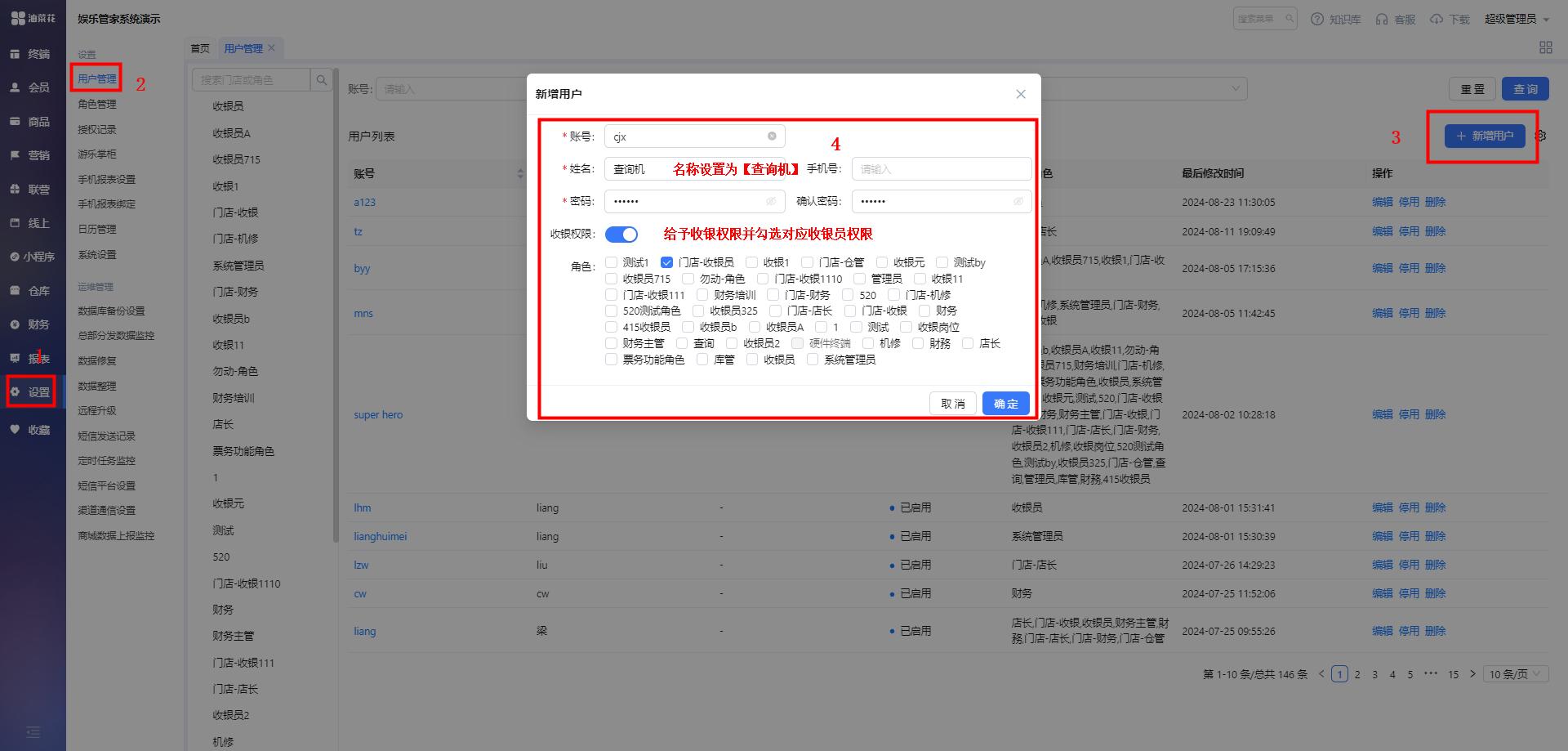The width and height of the screenshot is (1568, 751).
Task: Open the 商品 sidebar section
Action: pos(31,121)
